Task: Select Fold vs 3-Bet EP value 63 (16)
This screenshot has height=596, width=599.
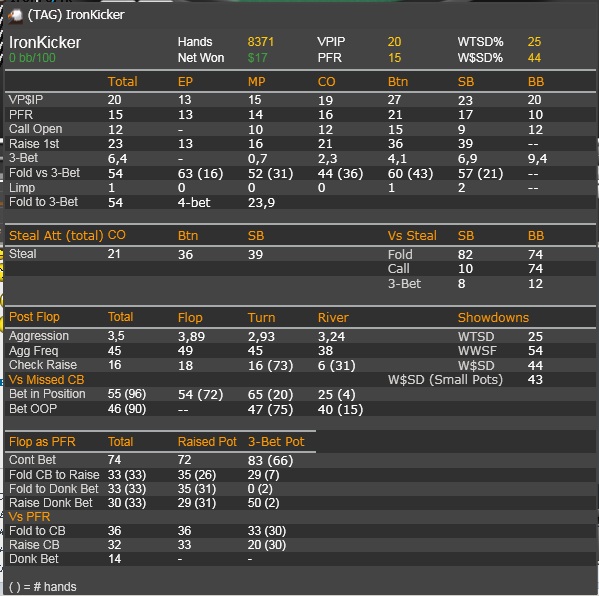Action: point(200,173)
